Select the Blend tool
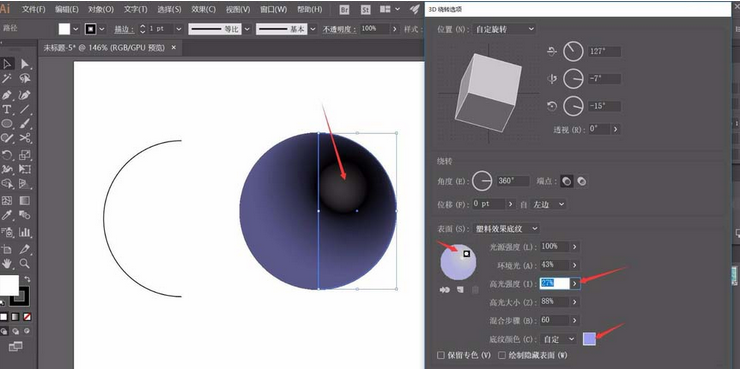The image size is (740, 369). pyautogui.click(x=25, y=216)
